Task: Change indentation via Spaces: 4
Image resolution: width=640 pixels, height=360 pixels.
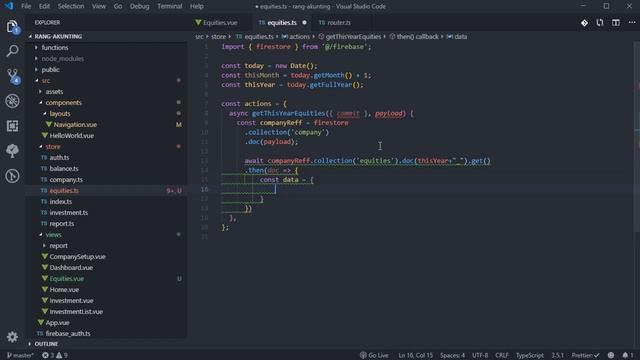Action: coord(452,356)
